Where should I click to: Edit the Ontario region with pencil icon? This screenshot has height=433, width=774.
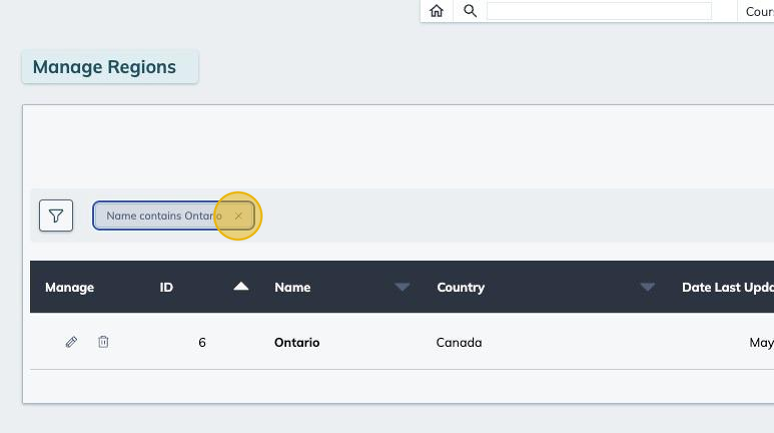click(x=71, y=342)
